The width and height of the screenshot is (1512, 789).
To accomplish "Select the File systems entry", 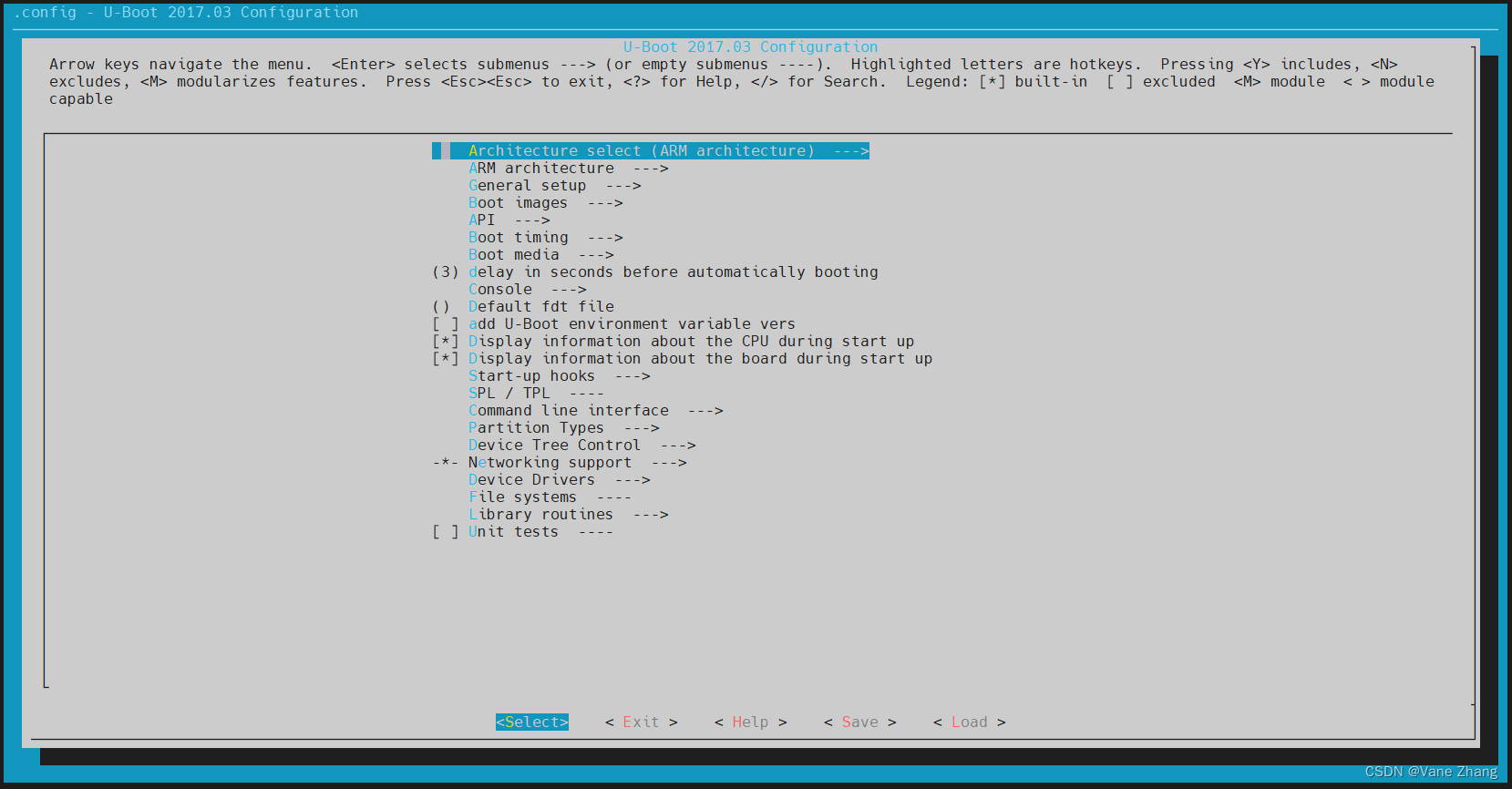I will point(550,497).
